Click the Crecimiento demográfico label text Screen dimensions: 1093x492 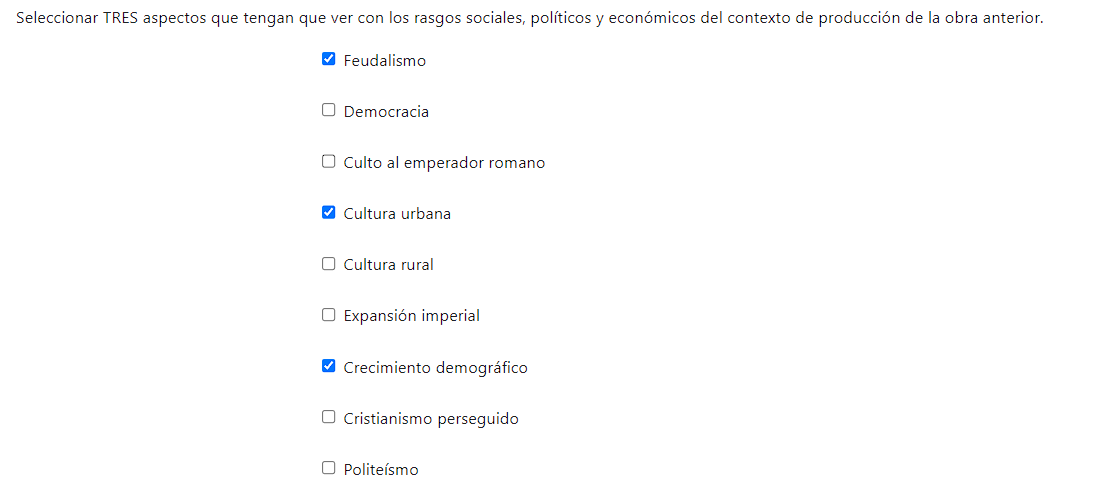click(435, 368)
